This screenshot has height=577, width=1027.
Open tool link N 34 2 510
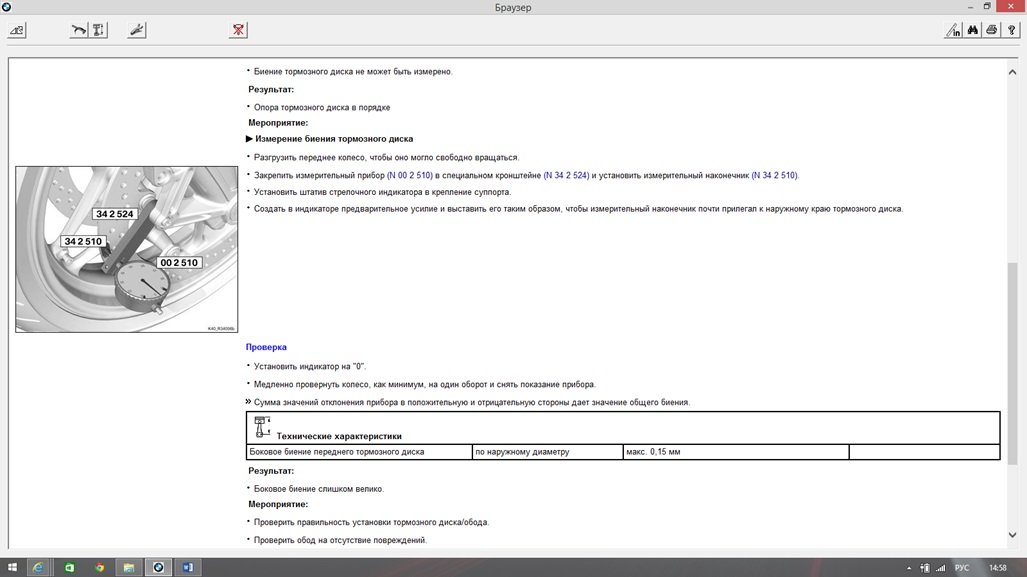(x=774, y=175)
